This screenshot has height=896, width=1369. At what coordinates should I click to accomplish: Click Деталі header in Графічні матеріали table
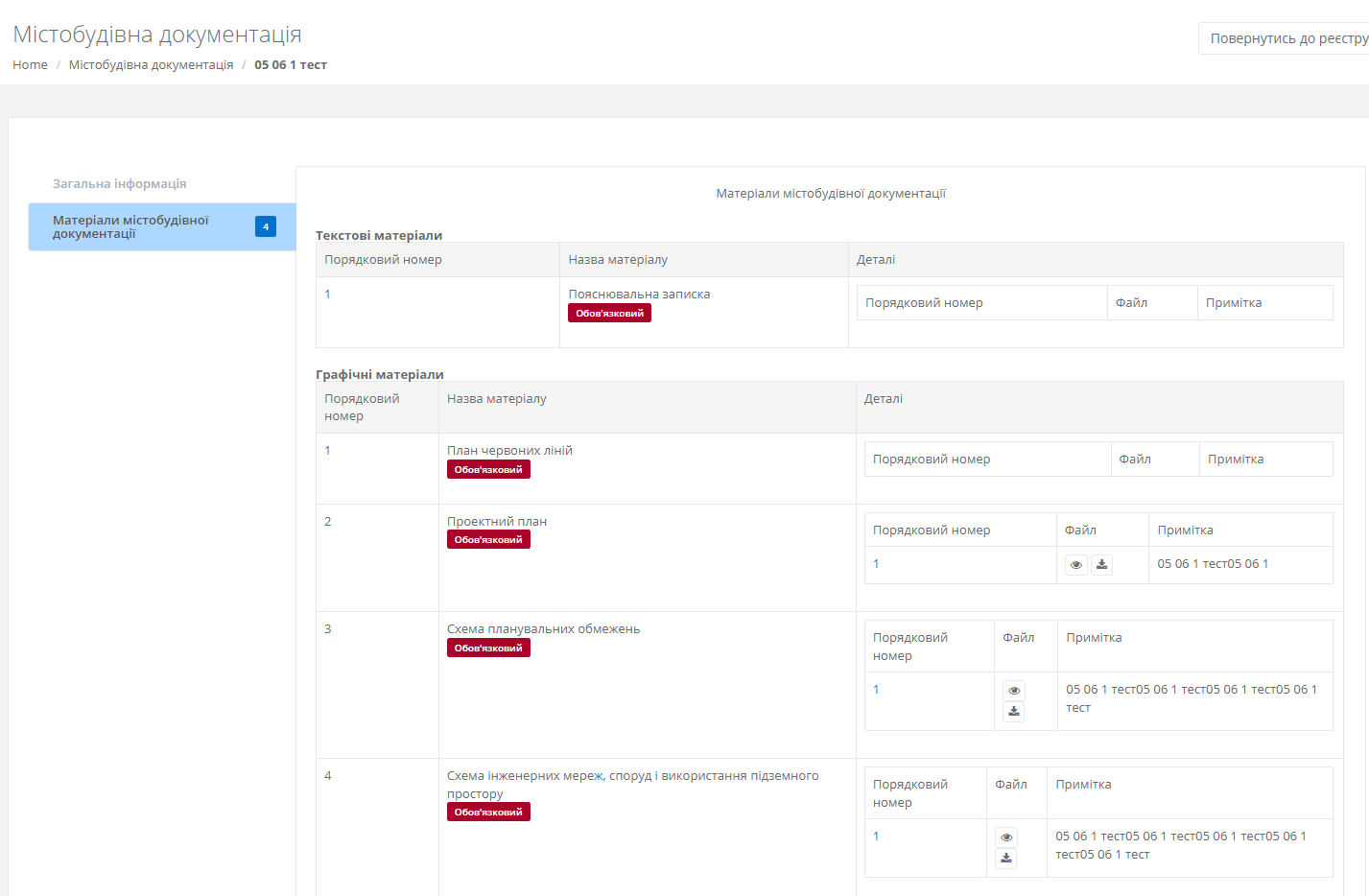pos(883,399)
